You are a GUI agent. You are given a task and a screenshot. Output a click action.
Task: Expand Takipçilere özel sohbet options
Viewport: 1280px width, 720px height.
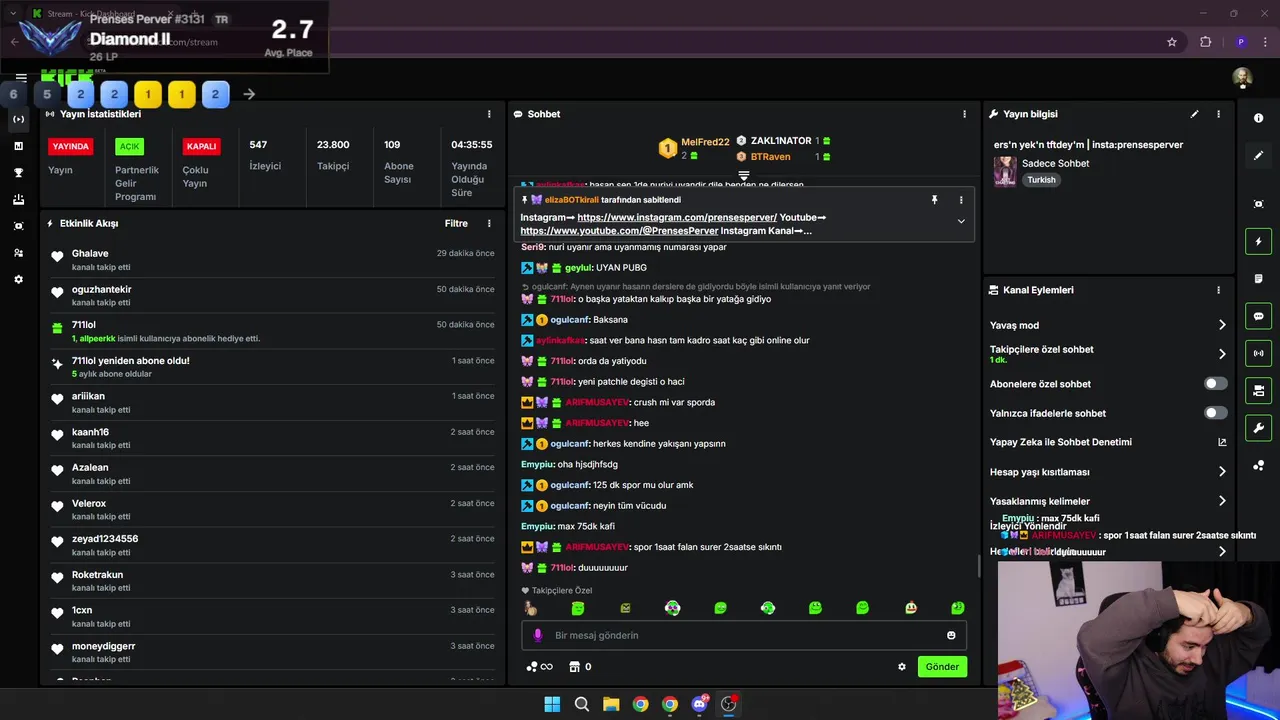1222,354
